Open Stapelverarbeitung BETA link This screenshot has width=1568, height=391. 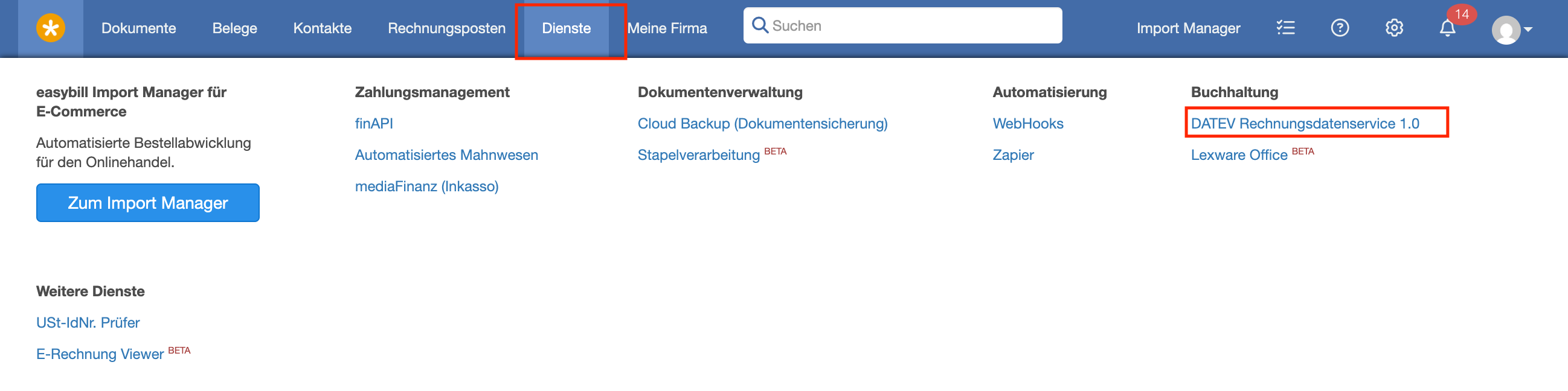click(712, 154)
